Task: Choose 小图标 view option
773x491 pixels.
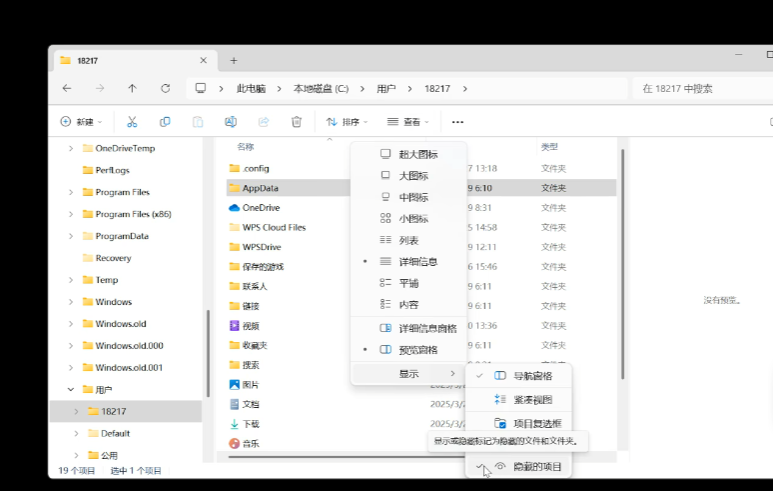Action: click(x=409, y=218)
